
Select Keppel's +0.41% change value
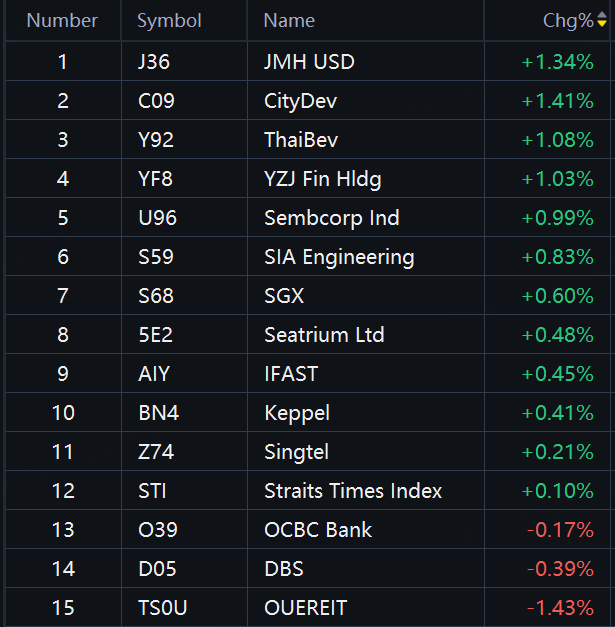tap(557, 413)
